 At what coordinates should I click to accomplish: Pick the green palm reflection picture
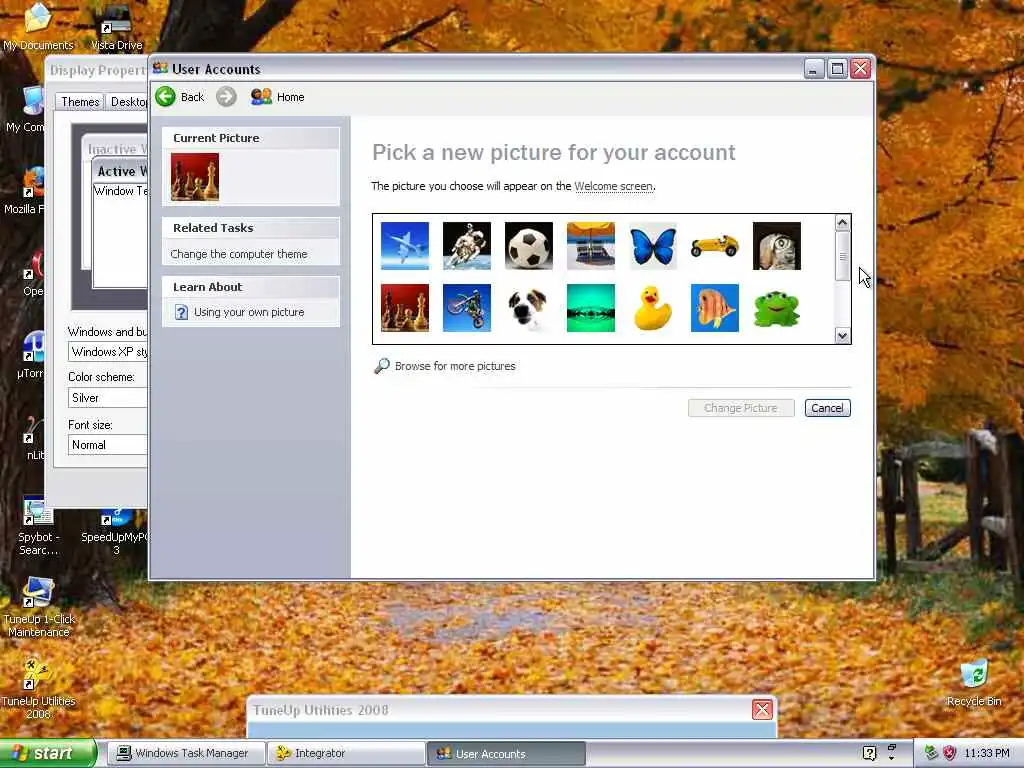click(591, 308)
